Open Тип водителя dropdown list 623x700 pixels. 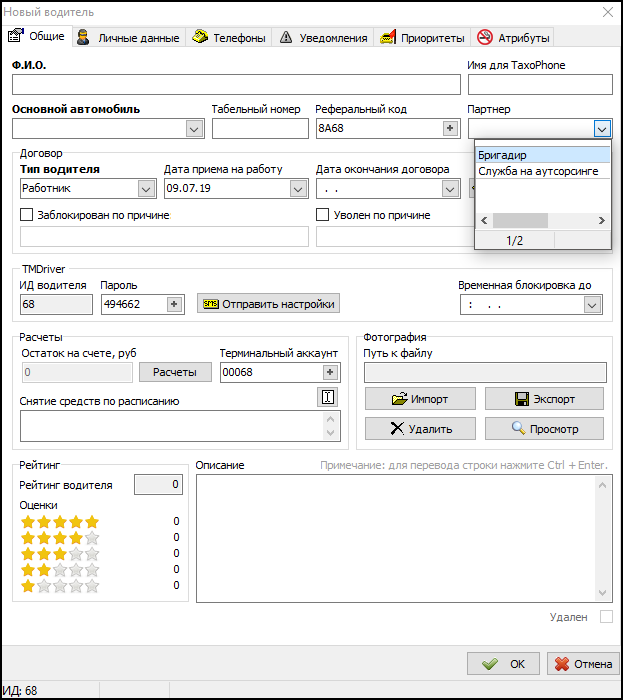click(x=146, y=188)
